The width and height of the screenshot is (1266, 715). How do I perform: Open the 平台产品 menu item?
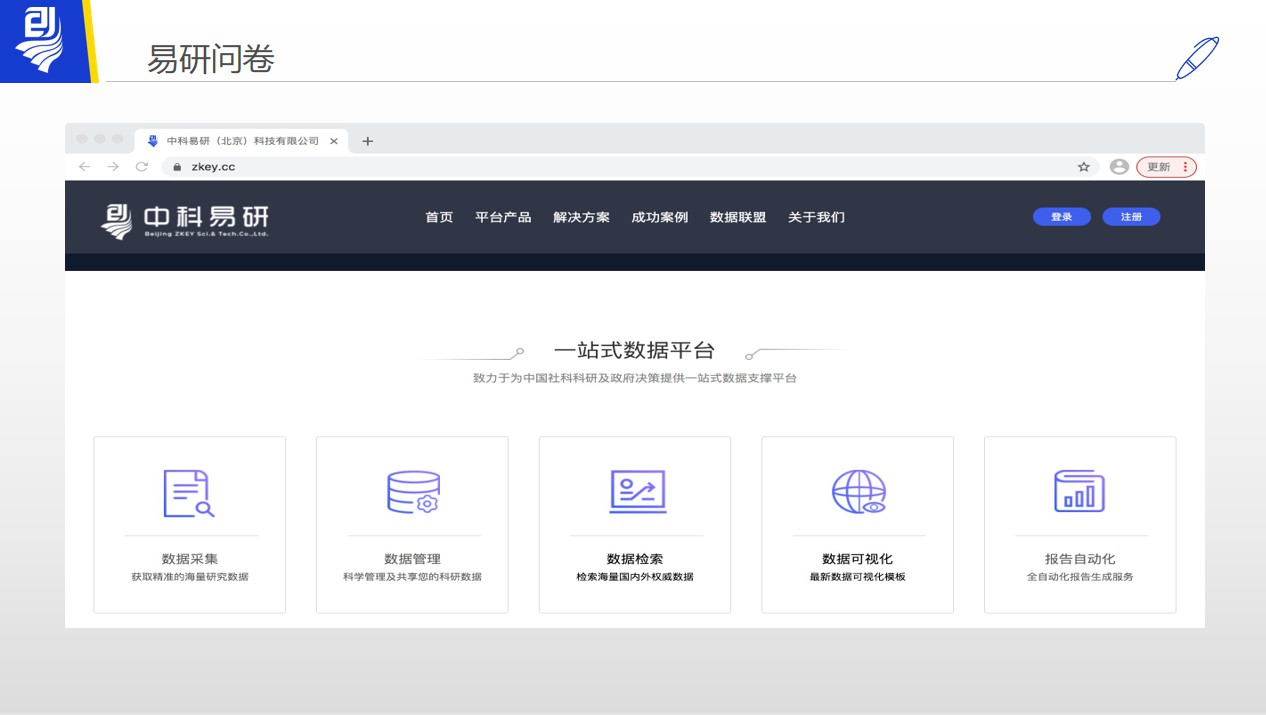(503, 217)
